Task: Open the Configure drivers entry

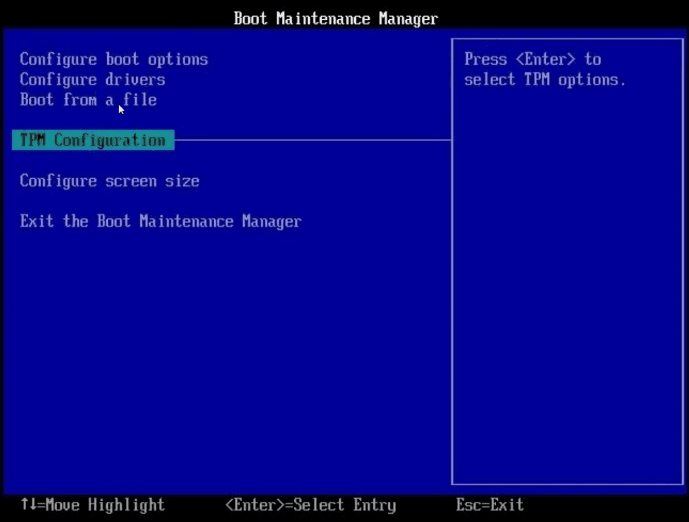Action: (x=92, y=79)
